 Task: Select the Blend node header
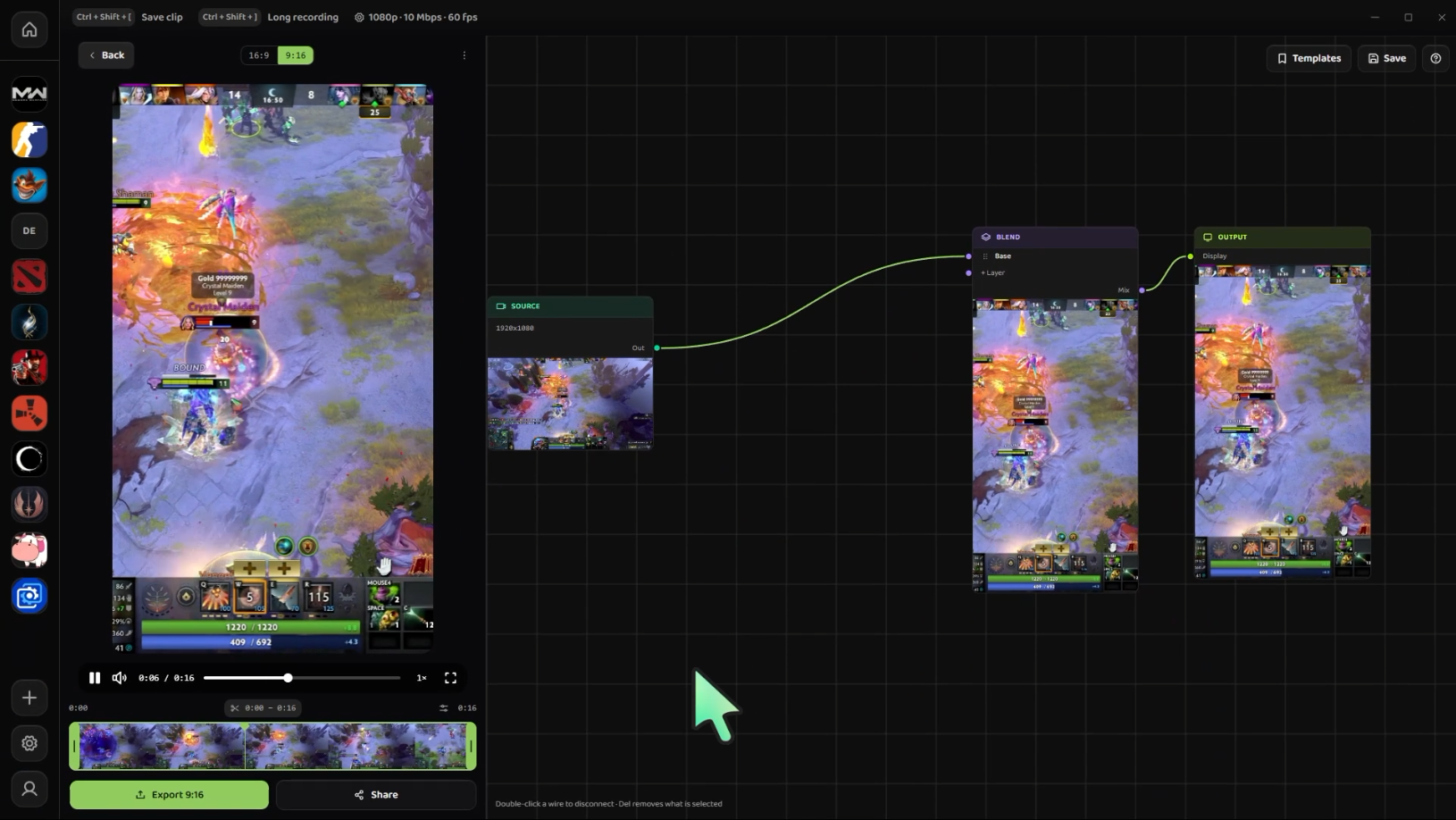click(1055, 237)
